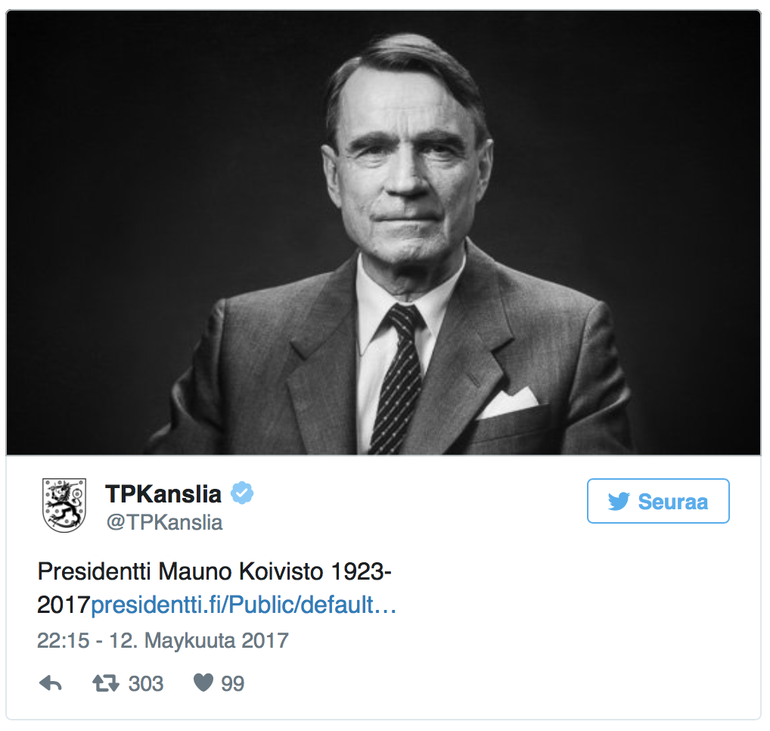Click the tweet text Presidentti Mauno Koivisto 1923-
The height and width of the screenshot is (731, 770).
(215, 571)
